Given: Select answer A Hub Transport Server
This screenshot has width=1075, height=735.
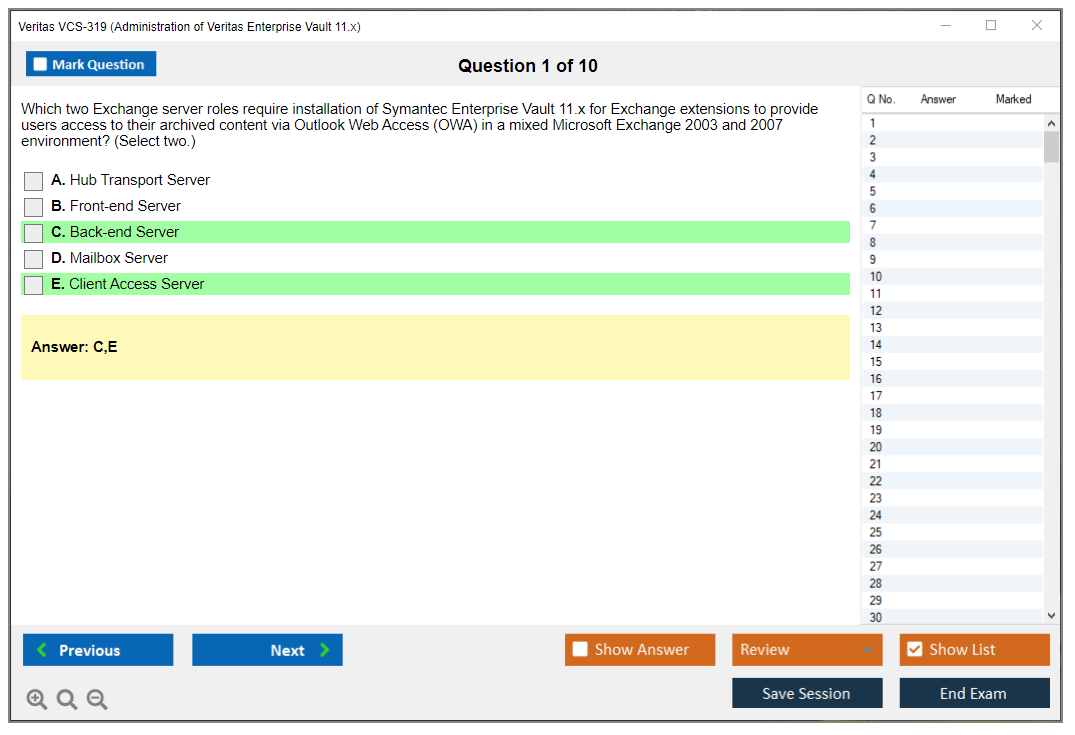Looking at the screenshot, I should click(34, 181).
